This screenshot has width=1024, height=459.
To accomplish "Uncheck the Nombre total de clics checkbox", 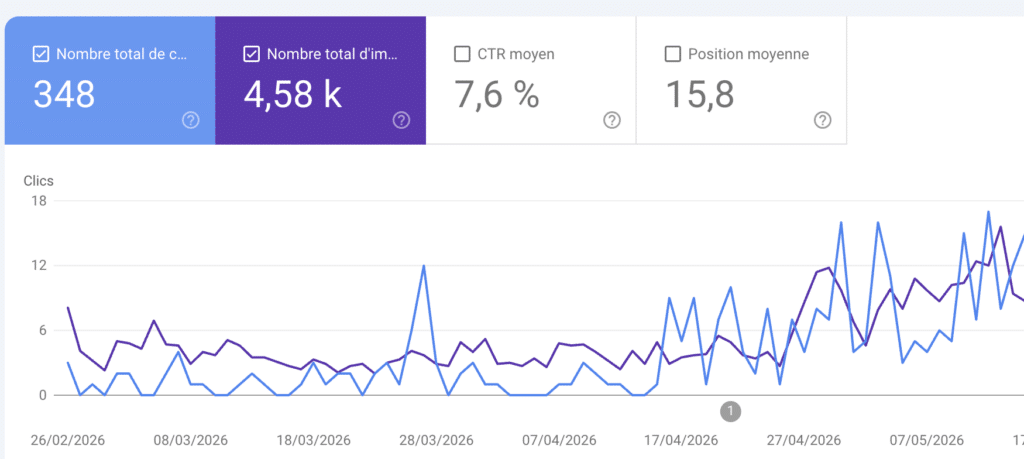I will 40,54.
